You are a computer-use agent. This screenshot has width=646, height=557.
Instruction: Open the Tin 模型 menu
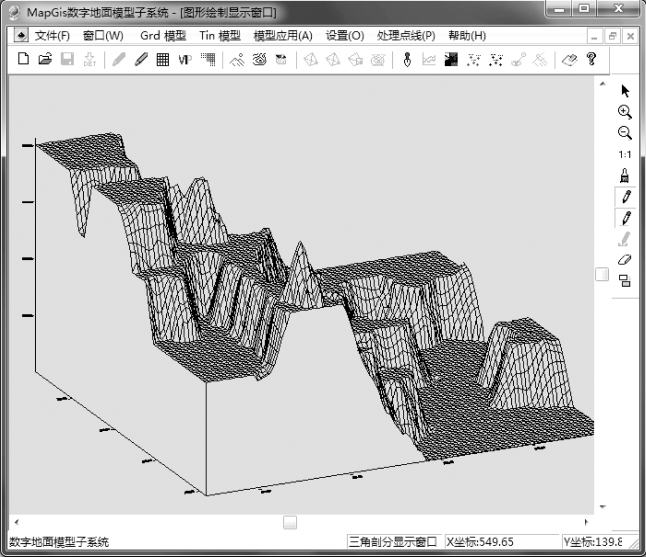pos(220,35)
